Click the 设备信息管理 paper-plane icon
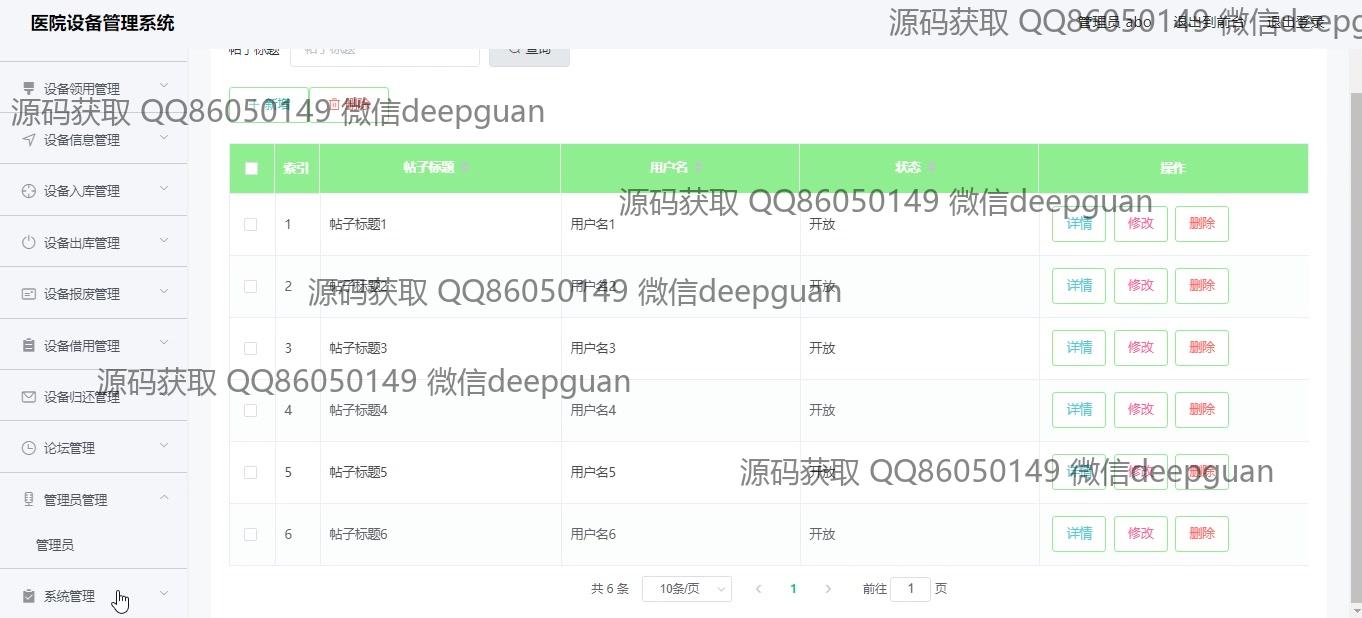 [29, 140]
